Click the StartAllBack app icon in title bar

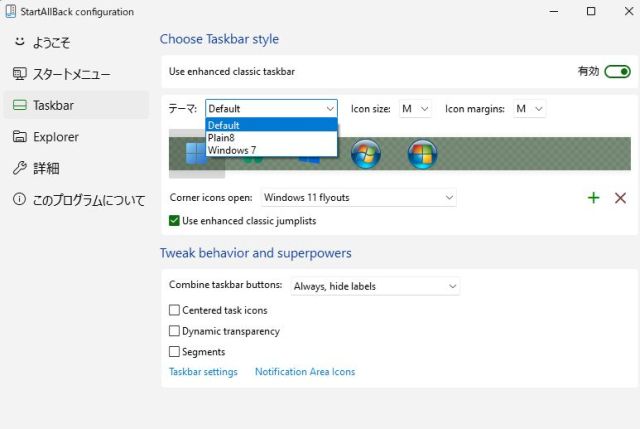pos(10,11)
